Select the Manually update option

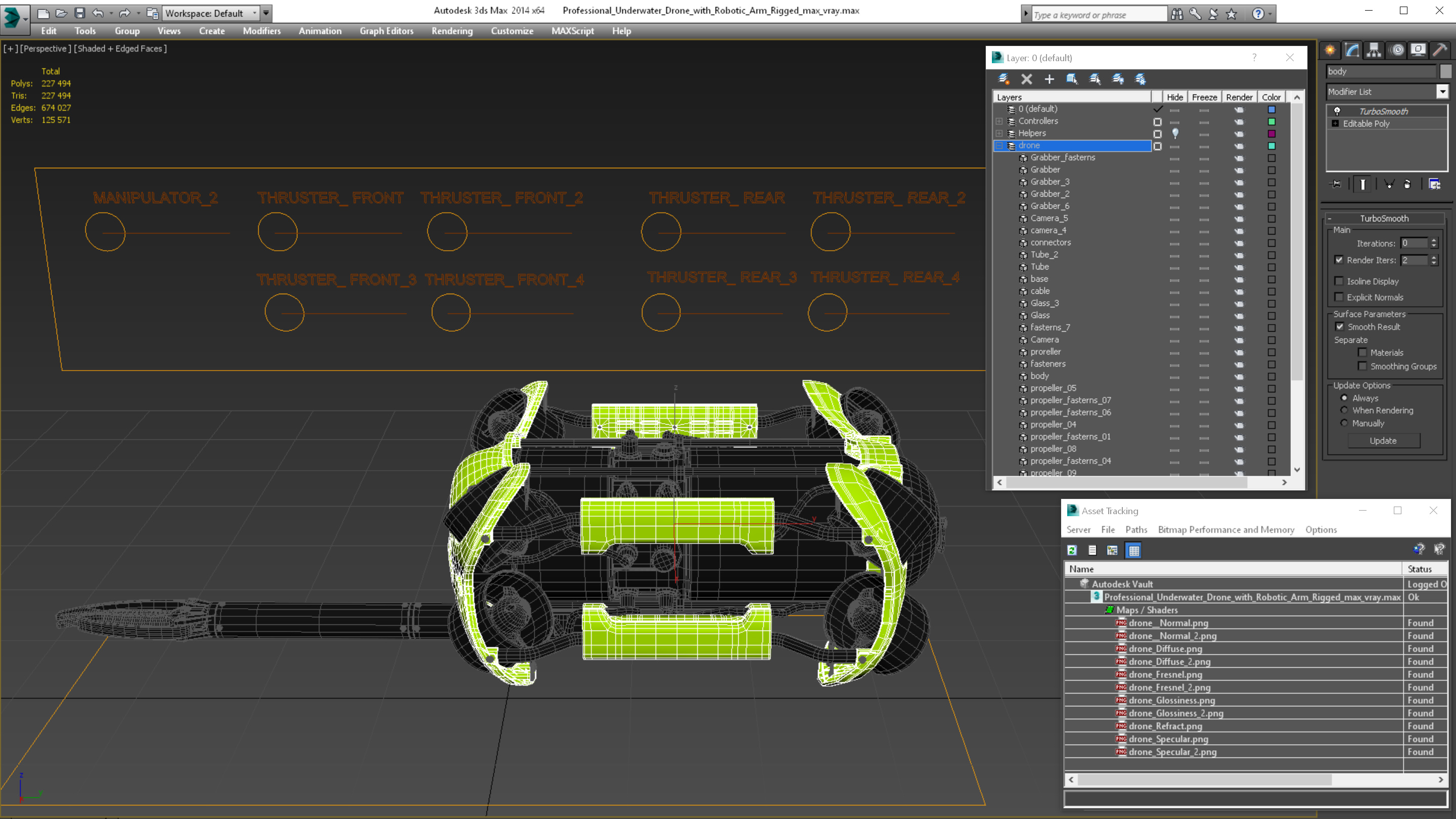click(x=1344, y=423)
